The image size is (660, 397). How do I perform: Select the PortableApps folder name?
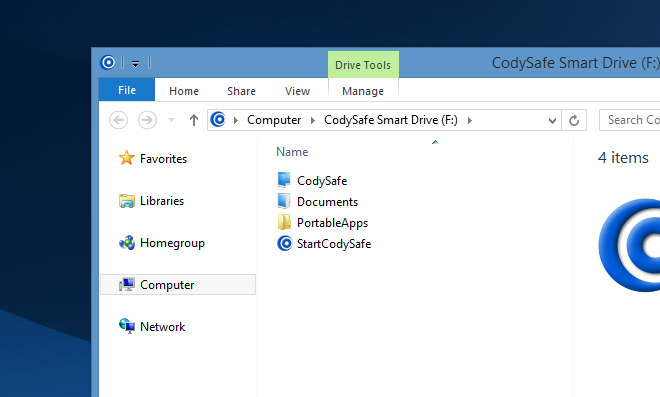[333, 223]
